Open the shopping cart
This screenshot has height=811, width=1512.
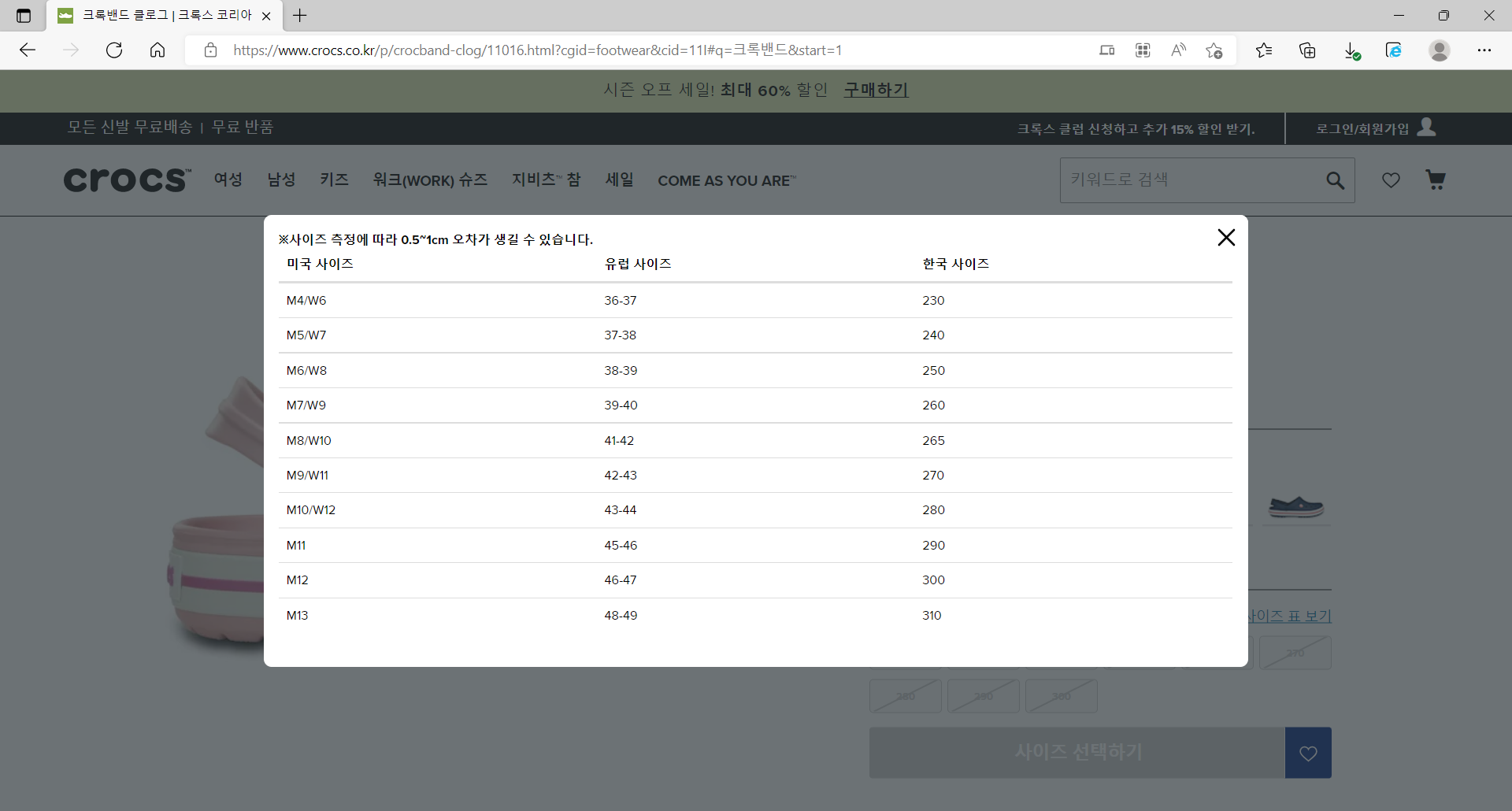click(1436, 180)
